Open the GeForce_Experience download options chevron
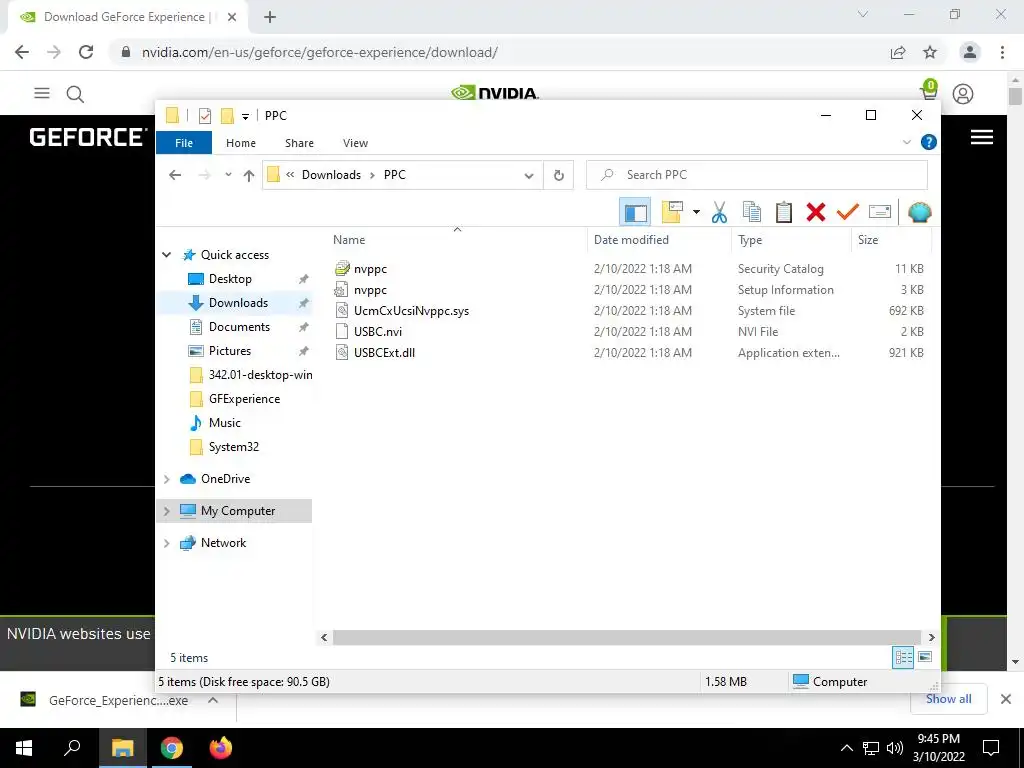This screenshot has width=1024, height=768. pyautogui.click(x=213, y=700)
